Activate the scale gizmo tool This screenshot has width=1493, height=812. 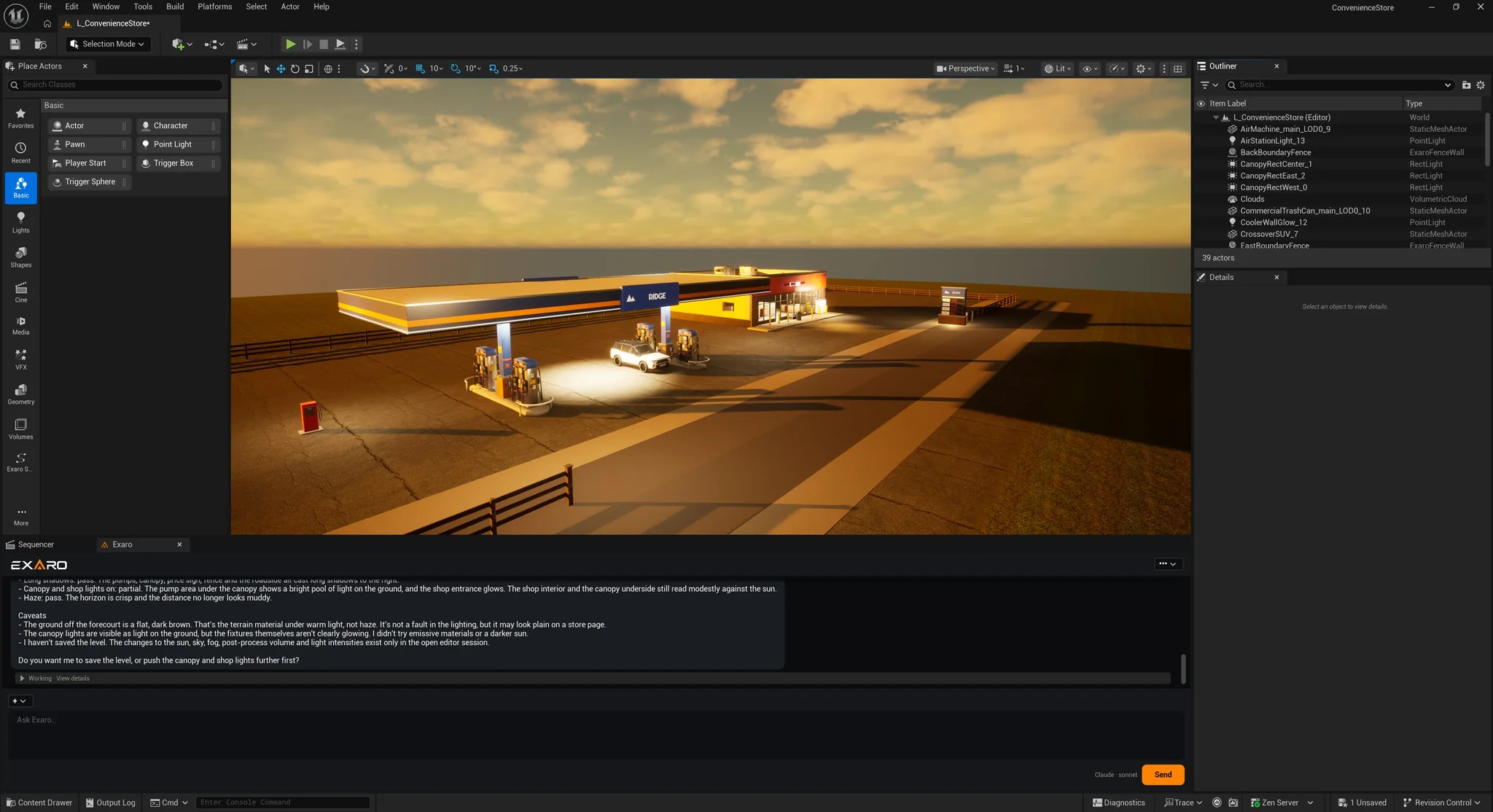click(x=309, y=69)
